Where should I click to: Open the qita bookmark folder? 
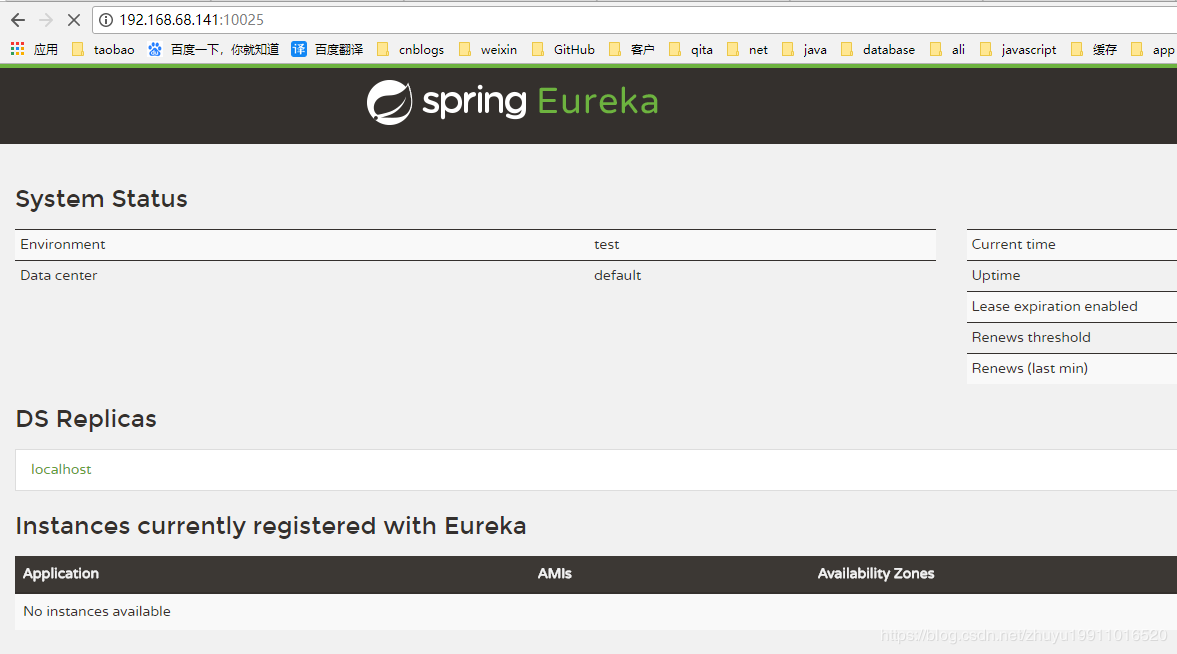click(x=691, y=50)
